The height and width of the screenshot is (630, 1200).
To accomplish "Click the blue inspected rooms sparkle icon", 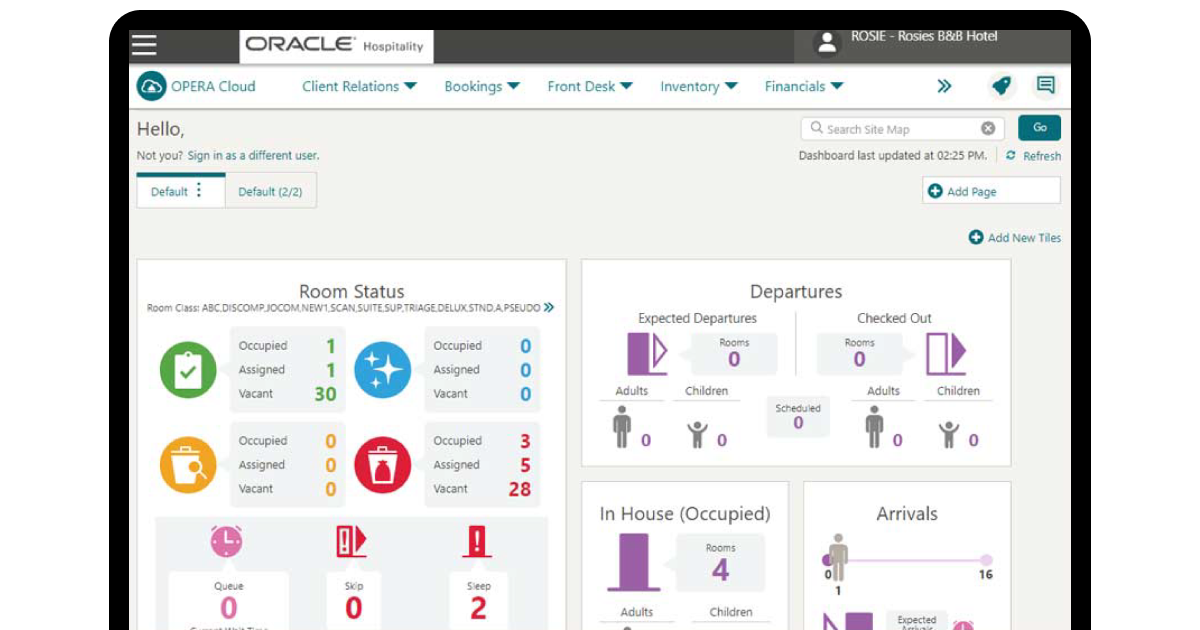I will click(x=383, y=369).
